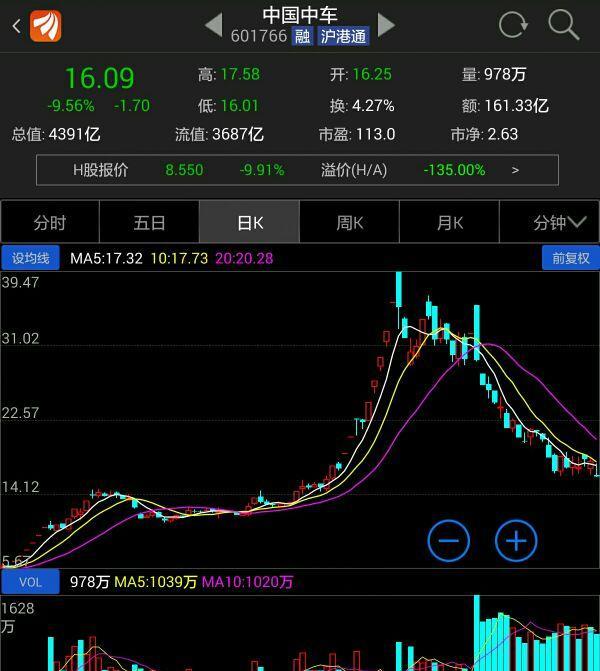600x671 pixels.
Task: Tap the turnover amount 161.33亿
Action: click(x=517, y=106)
